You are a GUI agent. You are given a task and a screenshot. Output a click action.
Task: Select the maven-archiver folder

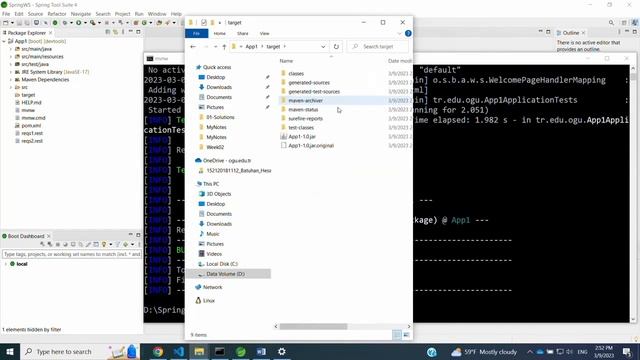[x=305, y=100]
